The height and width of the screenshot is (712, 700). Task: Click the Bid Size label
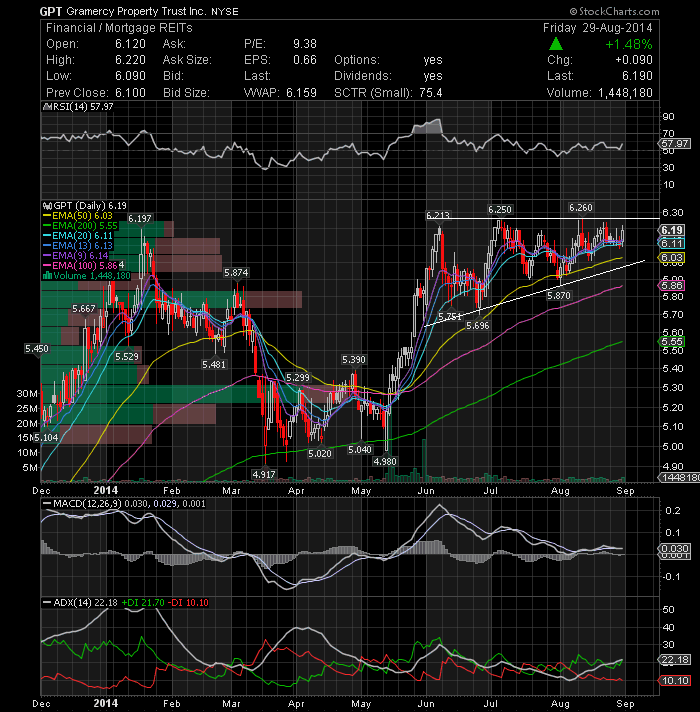pos(186,93)
